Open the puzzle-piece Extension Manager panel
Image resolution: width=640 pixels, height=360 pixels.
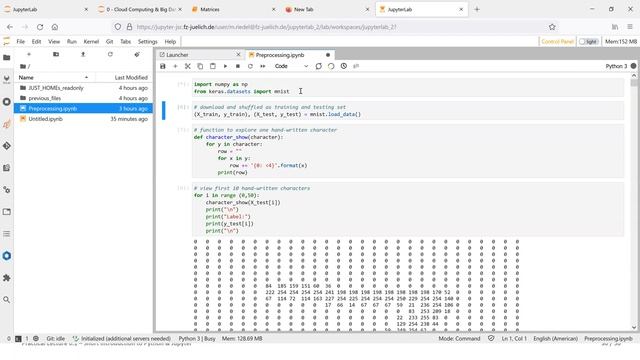click(7, 278)
